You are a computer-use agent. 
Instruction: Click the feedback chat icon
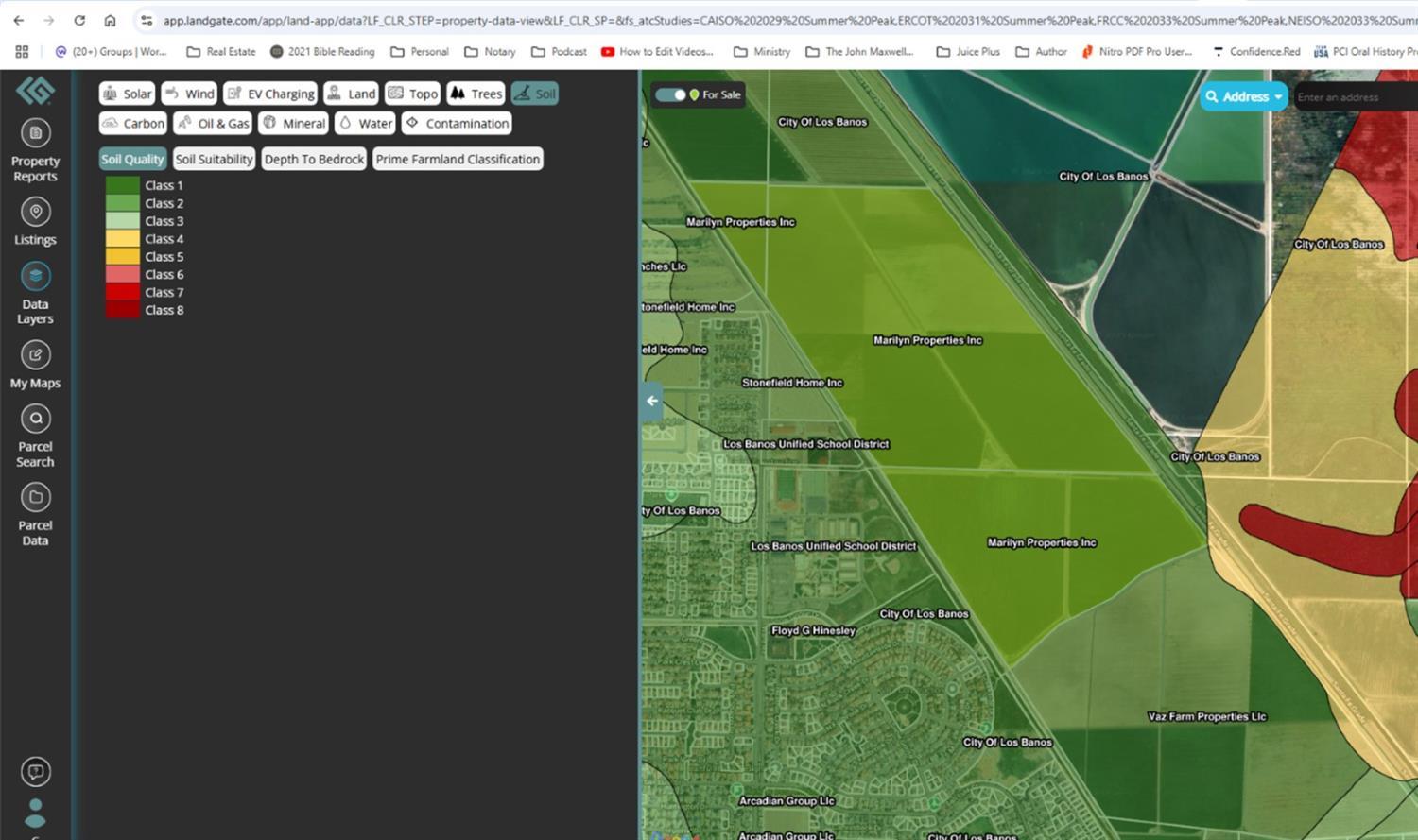tap(35, 772)
